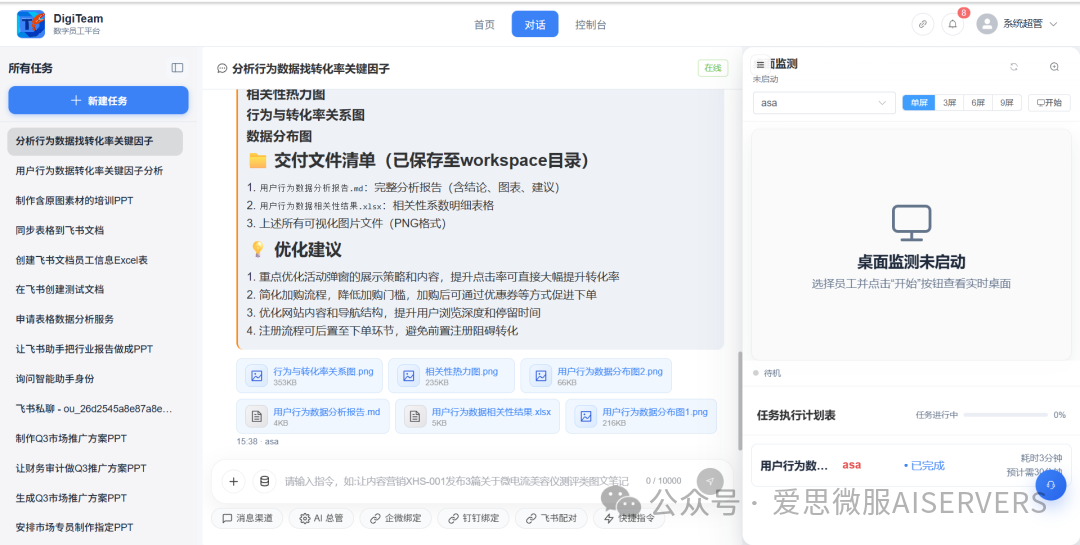Open file 用户行为数据分布图1.png

tap(641, 416)
